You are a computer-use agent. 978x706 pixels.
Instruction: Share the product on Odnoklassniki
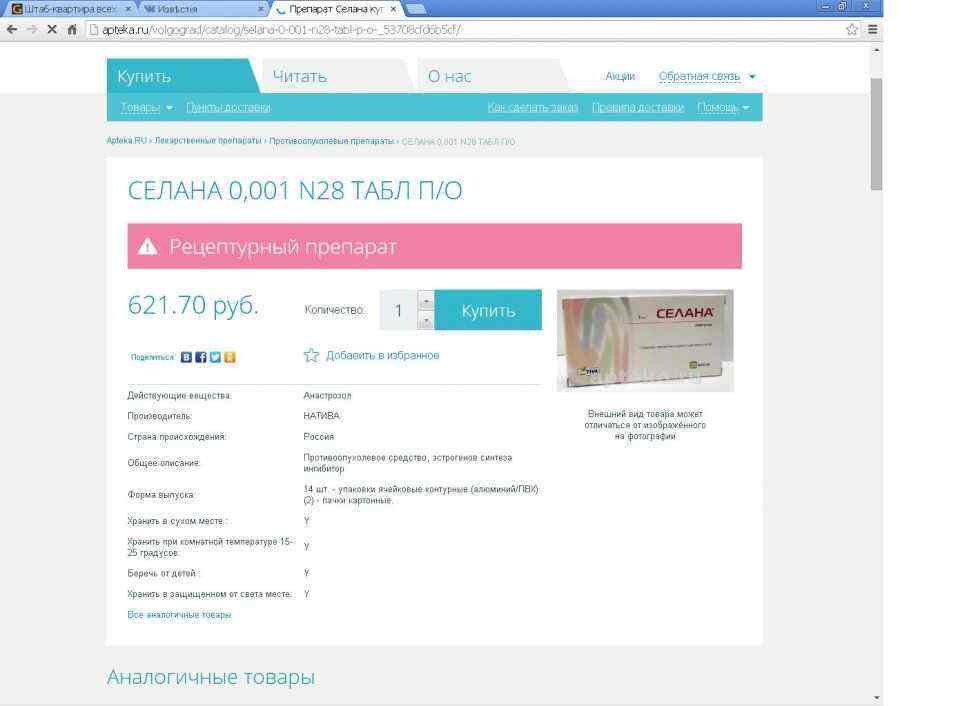230,357
